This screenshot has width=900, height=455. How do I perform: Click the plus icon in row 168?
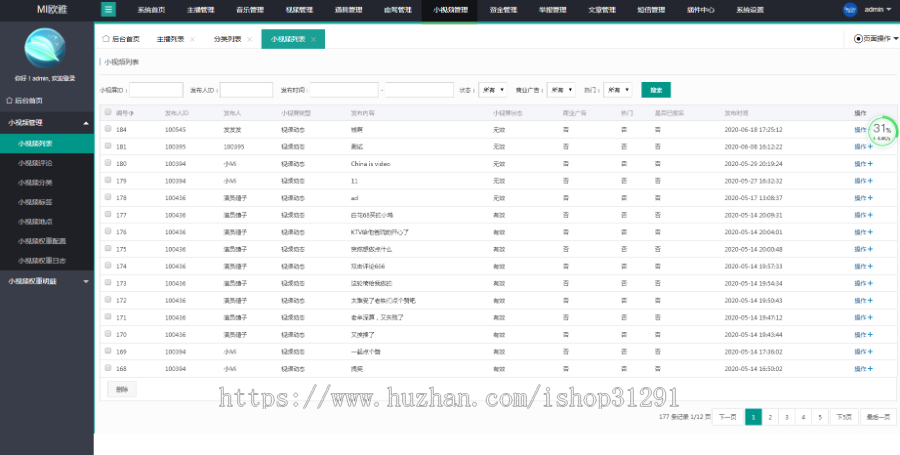click(870, 368)
